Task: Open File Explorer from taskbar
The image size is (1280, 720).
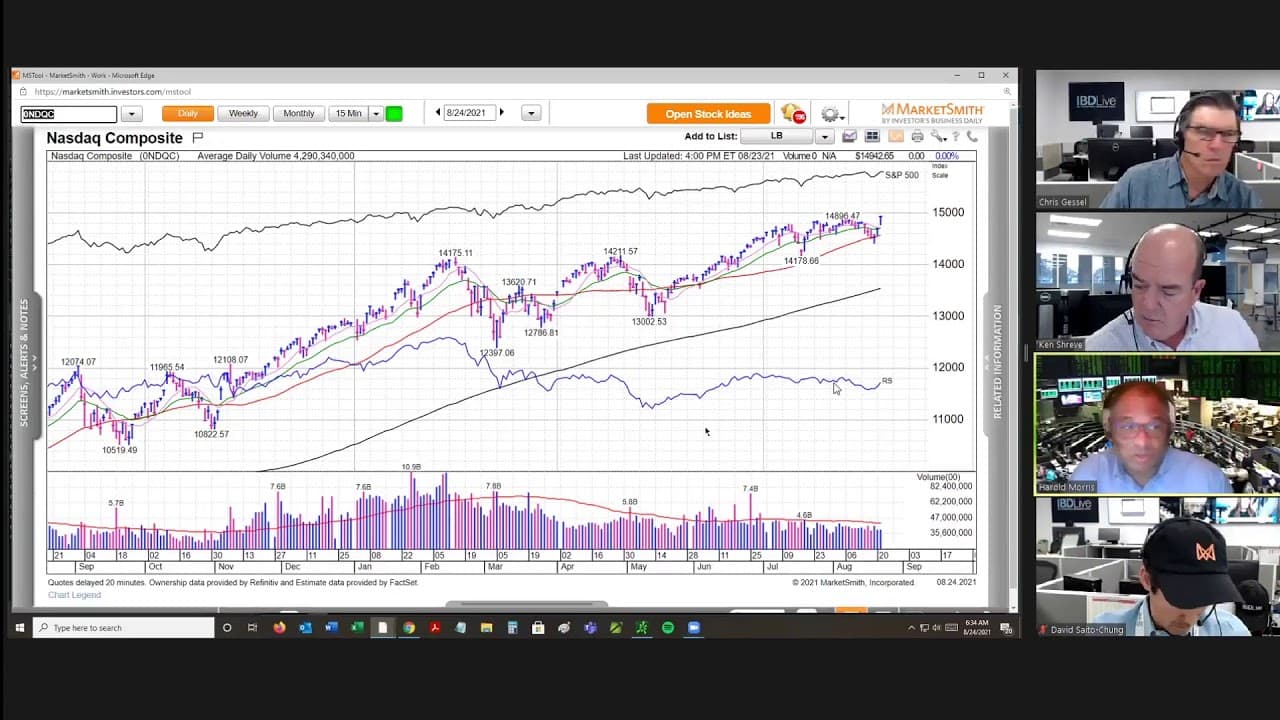Action: [x=487, y=628]
